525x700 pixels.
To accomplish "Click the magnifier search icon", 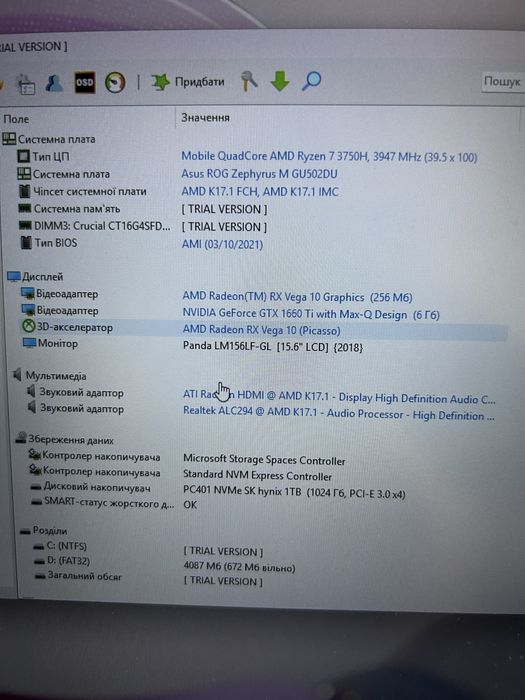I will 312,81.
